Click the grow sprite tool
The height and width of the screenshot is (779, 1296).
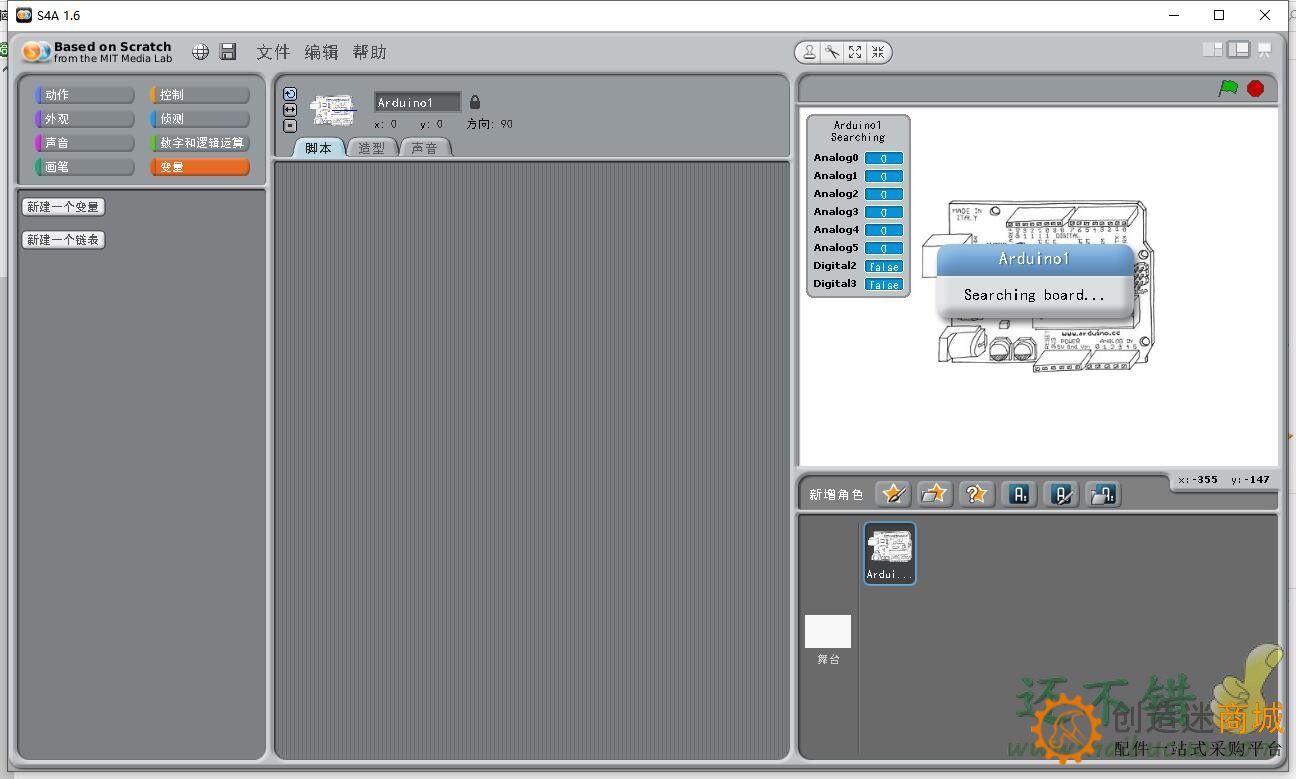854,52
